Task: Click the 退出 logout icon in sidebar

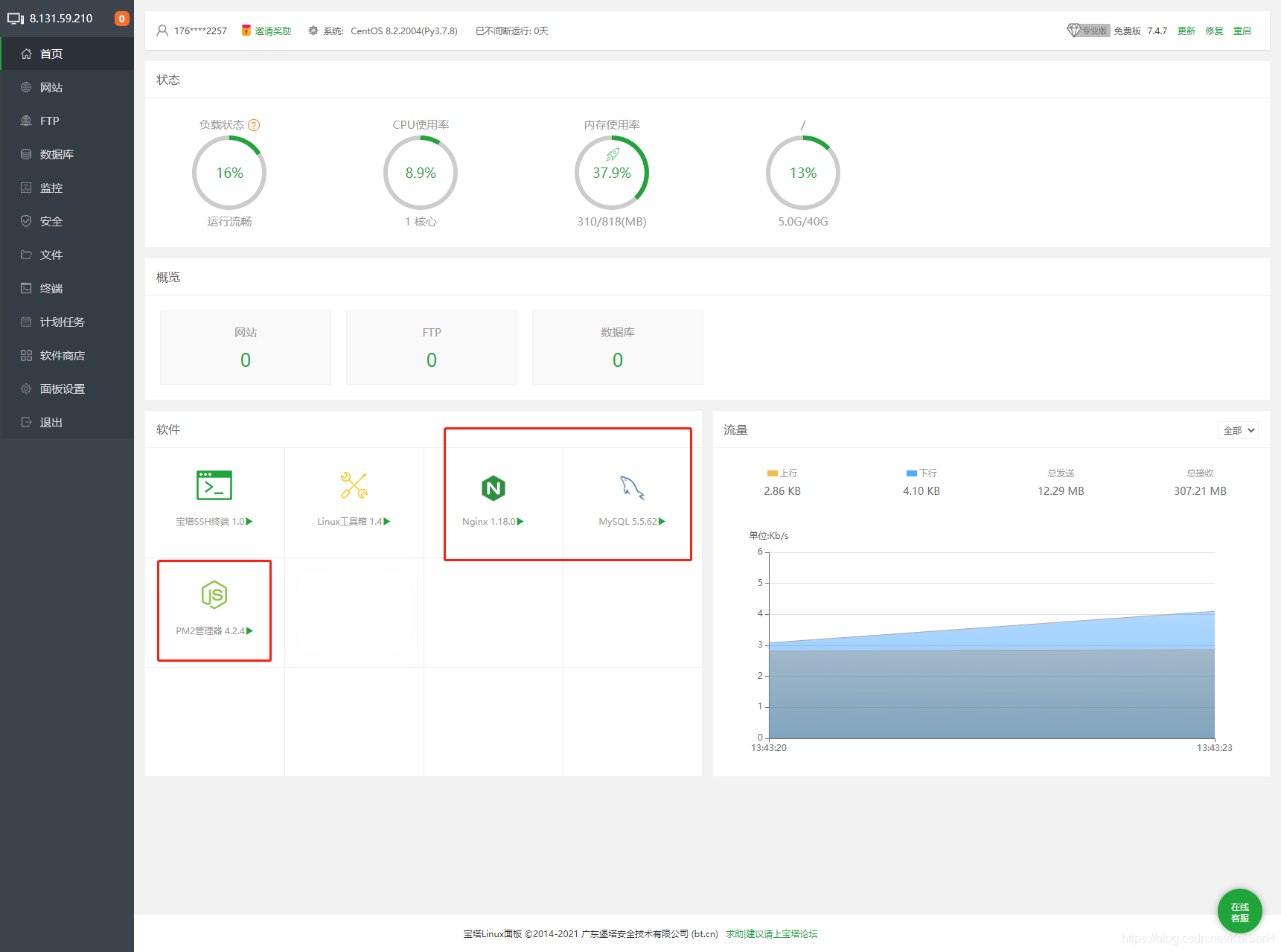Action: point(26,422)
